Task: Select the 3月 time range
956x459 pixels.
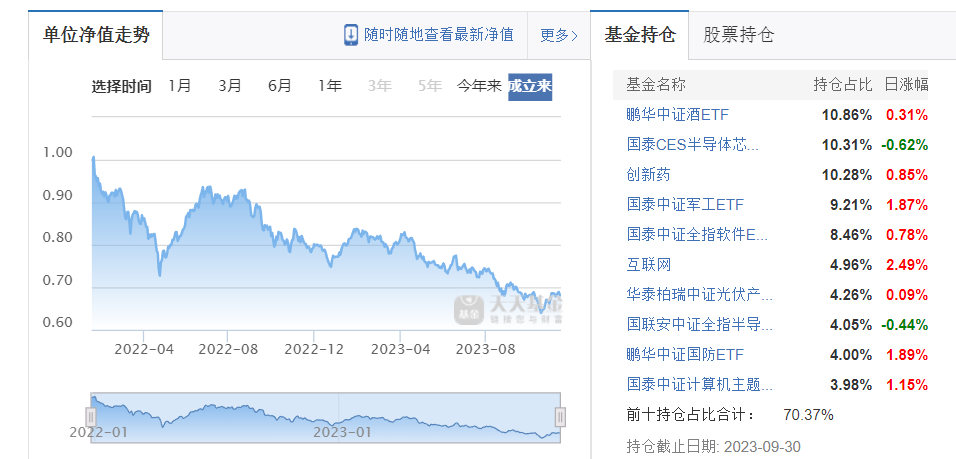Action: 230,86
